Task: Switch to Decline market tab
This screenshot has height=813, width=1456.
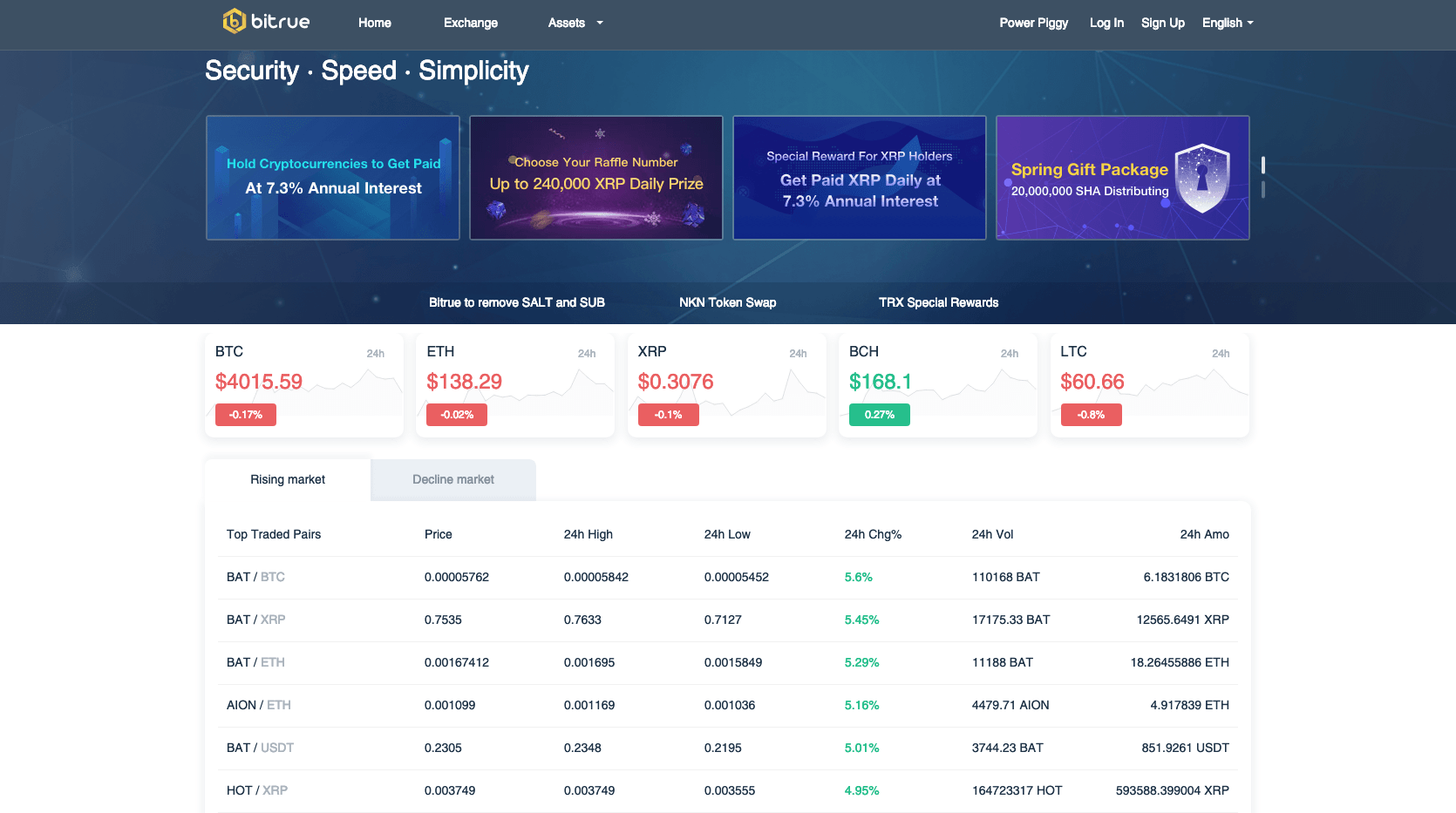Action: (x=453, y=479)
